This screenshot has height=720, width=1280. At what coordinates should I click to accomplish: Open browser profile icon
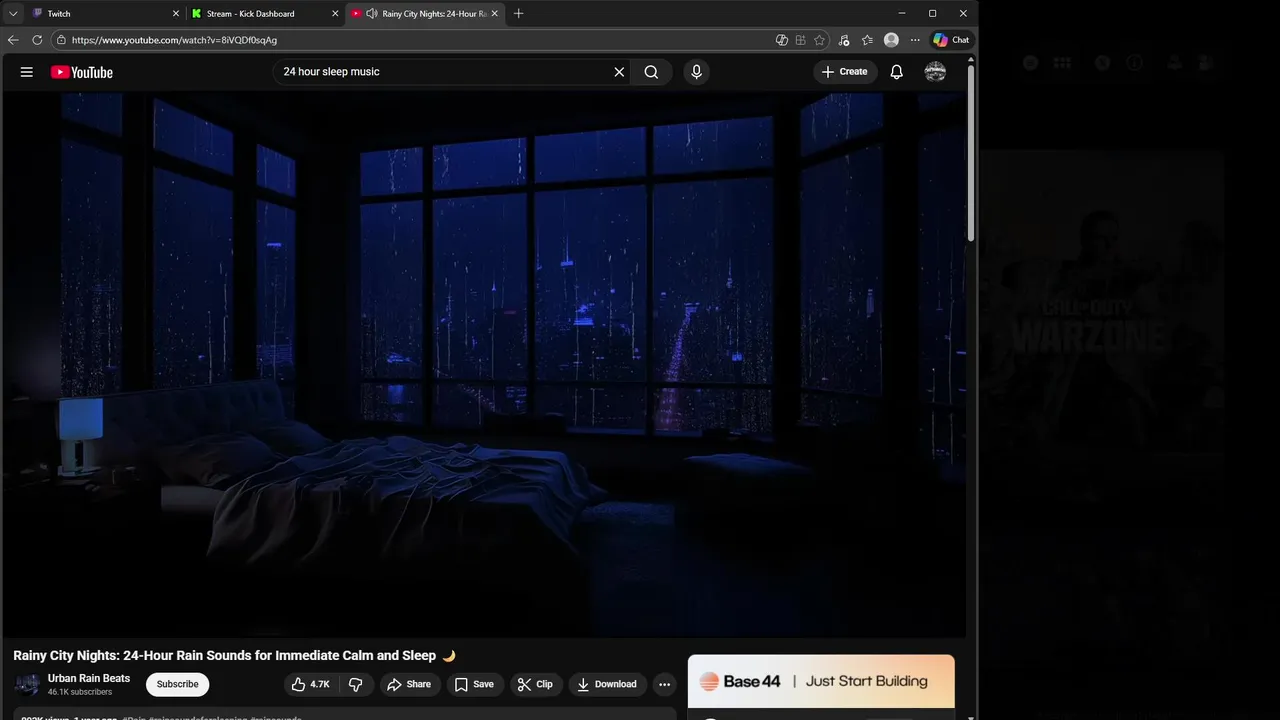891,40
